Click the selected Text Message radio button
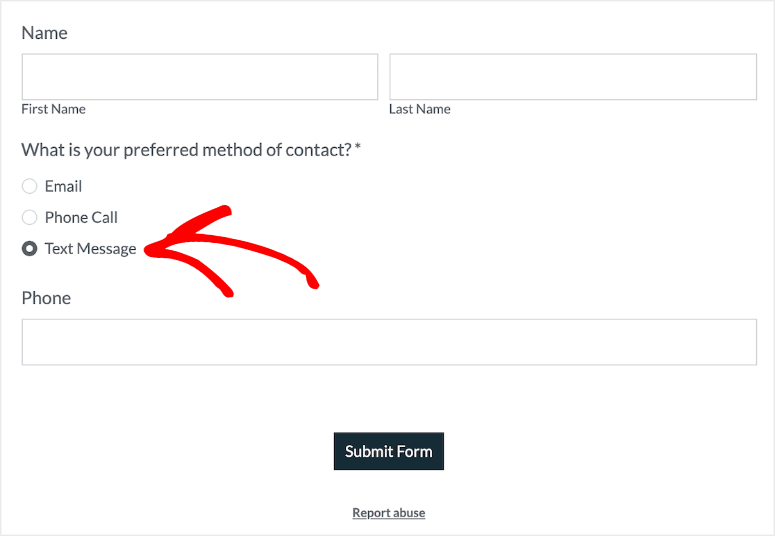The height and width of the screenshot is (536, 775). (30, 249)
